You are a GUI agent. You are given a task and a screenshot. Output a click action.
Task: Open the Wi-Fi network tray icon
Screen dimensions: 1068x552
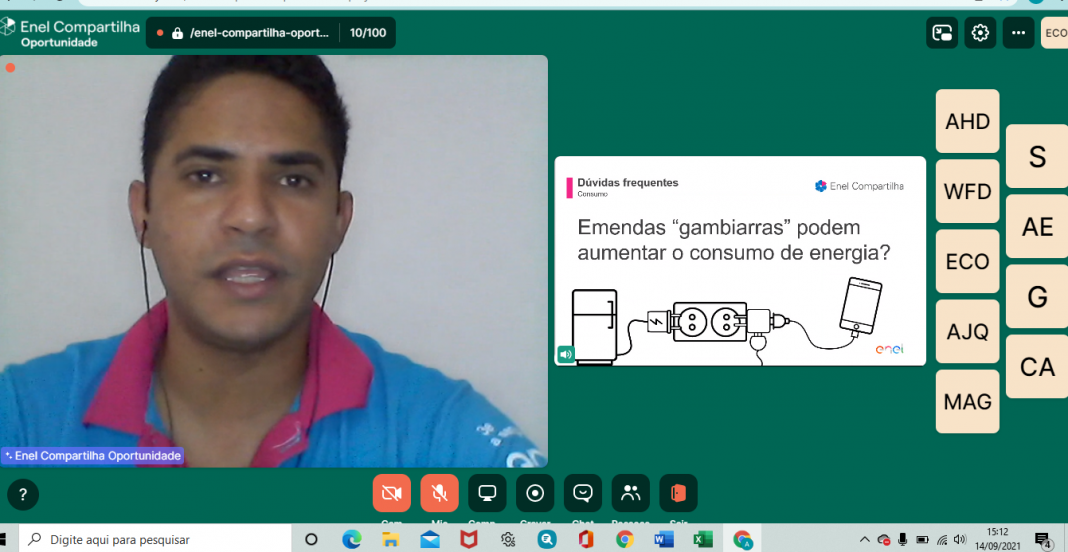pyautogui.click(x=942, y=539)
